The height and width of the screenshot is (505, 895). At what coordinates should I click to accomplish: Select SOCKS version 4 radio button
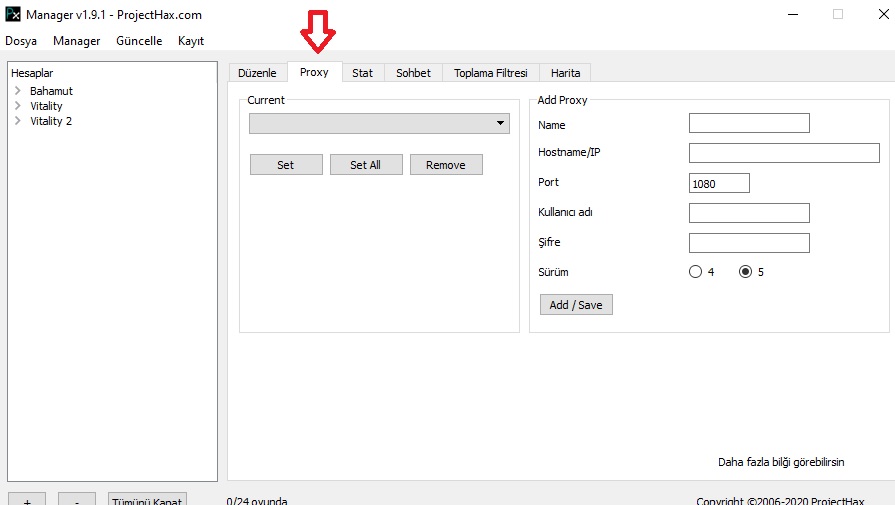[696, 272]
